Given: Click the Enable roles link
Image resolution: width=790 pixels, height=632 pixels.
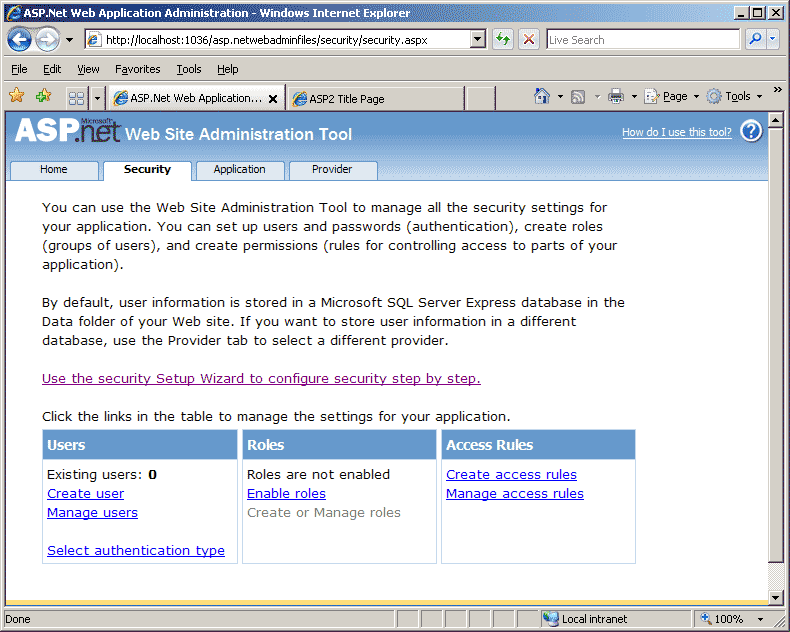Looking at the screenshot, I should click(286, 493).
